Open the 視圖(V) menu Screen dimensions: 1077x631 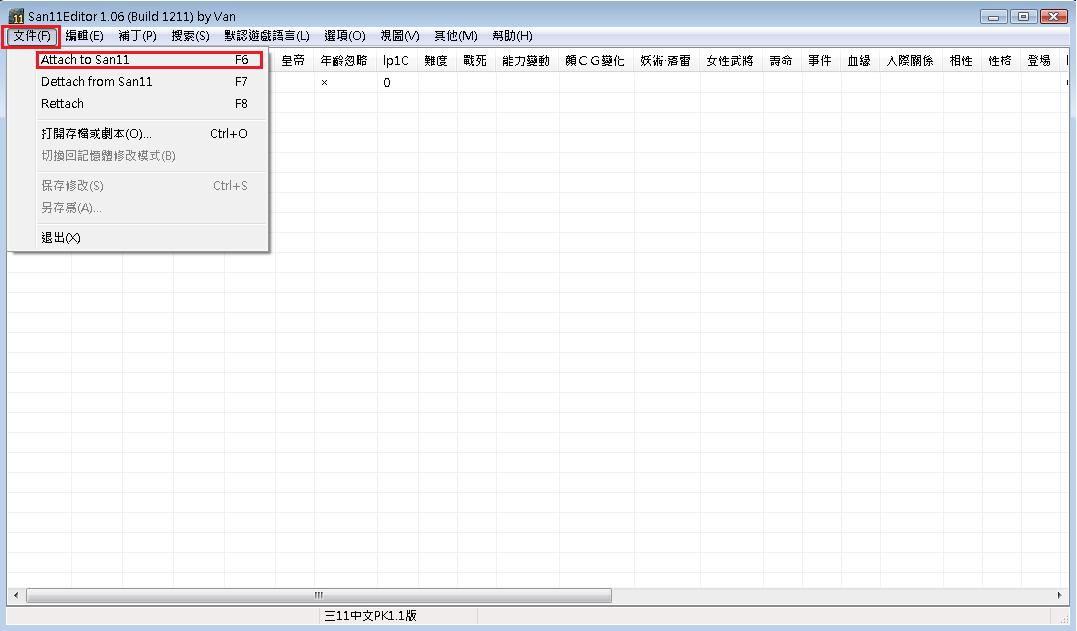[400, 36]
